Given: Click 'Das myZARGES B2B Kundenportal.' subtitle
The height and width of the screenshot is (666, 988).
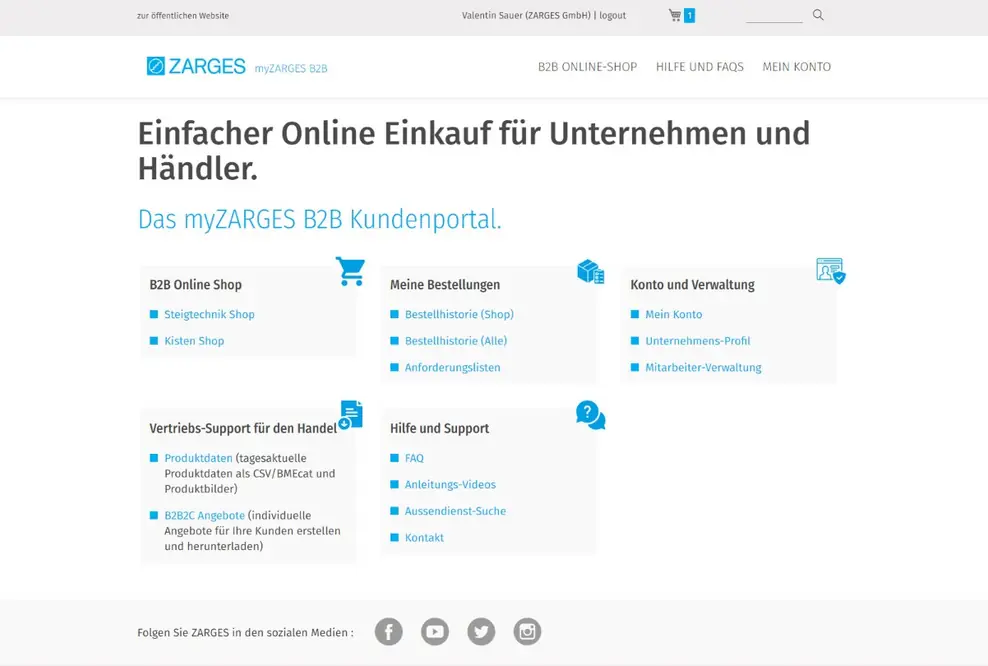Looking at the screenshot, I should pyautogui.click(x=319, y=219).
